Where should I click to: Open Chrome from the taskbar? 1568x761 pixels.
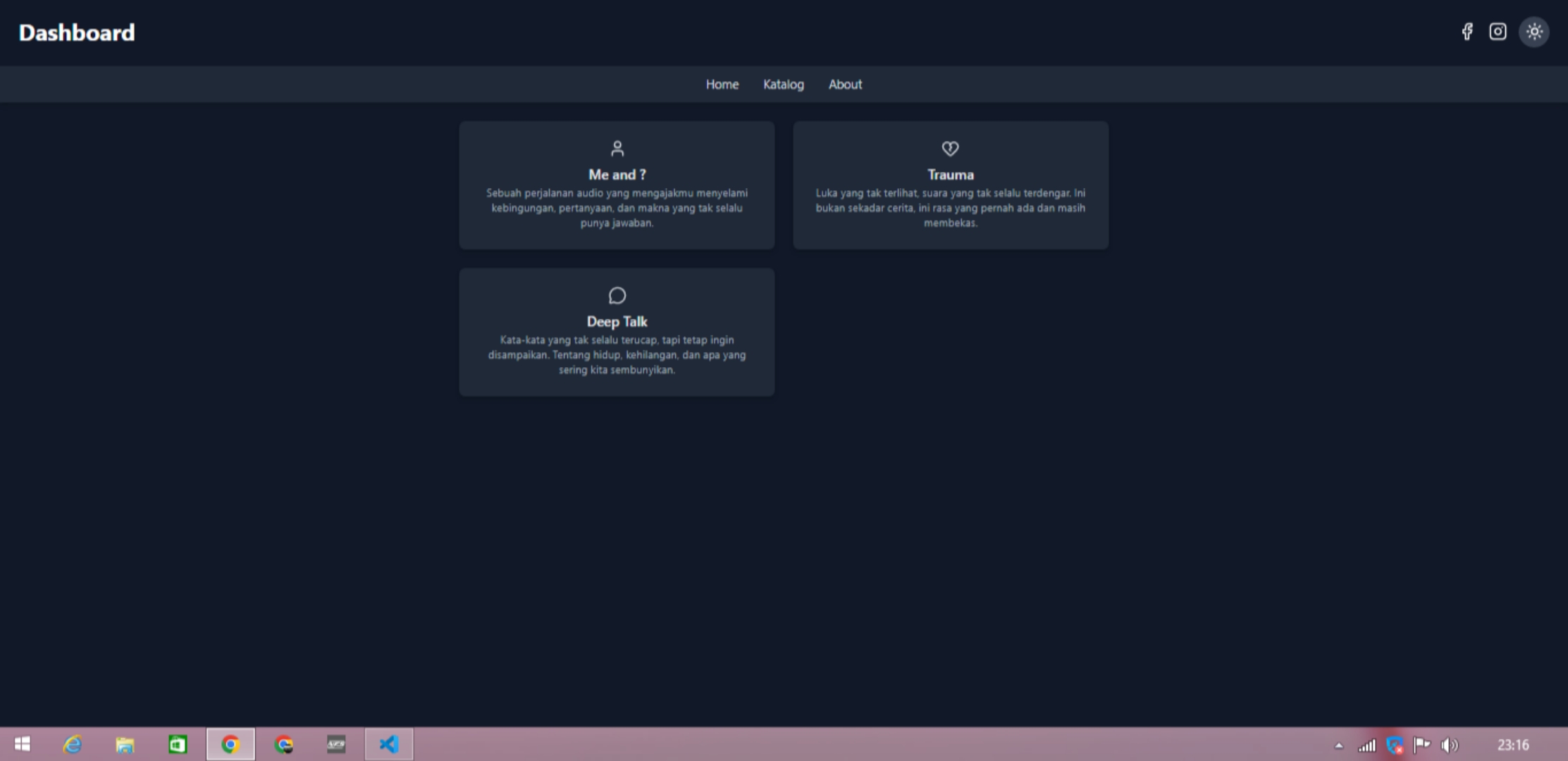pos(230,744)
